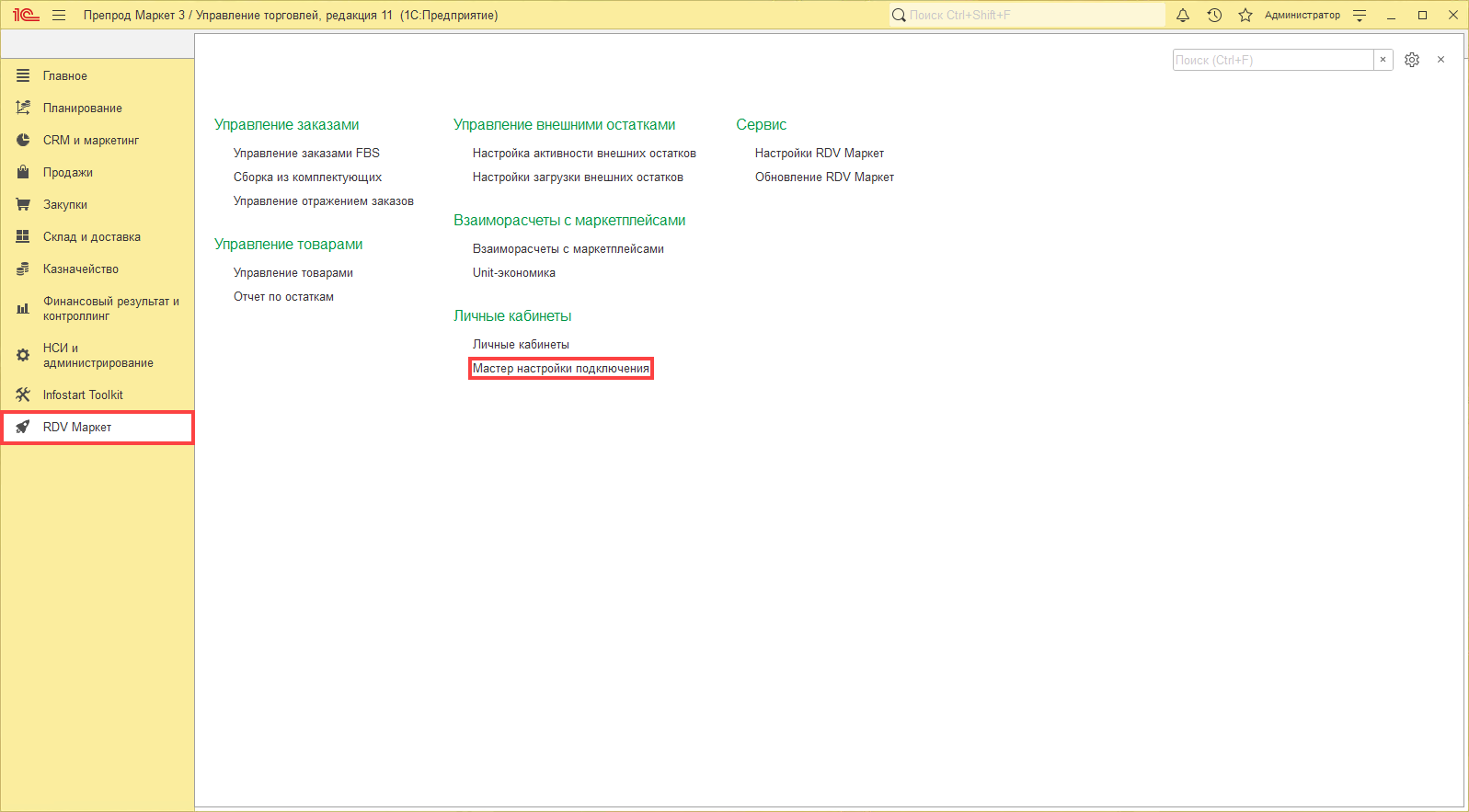Click Администратор user name
The image size is (1469, 812).
(1302, 15)
